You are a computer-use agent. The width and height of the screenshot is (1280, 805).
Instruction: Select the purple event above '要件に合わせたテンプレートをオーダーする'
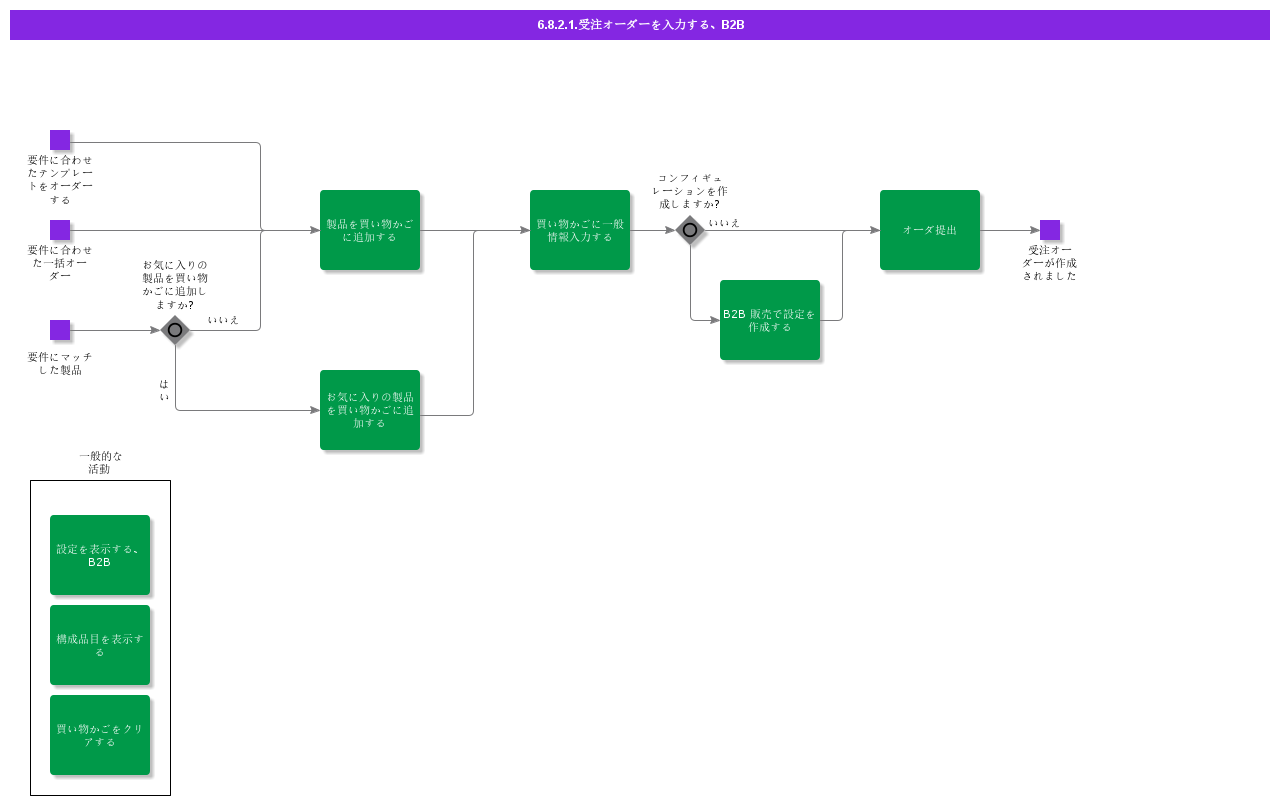[x=60, y=140]
